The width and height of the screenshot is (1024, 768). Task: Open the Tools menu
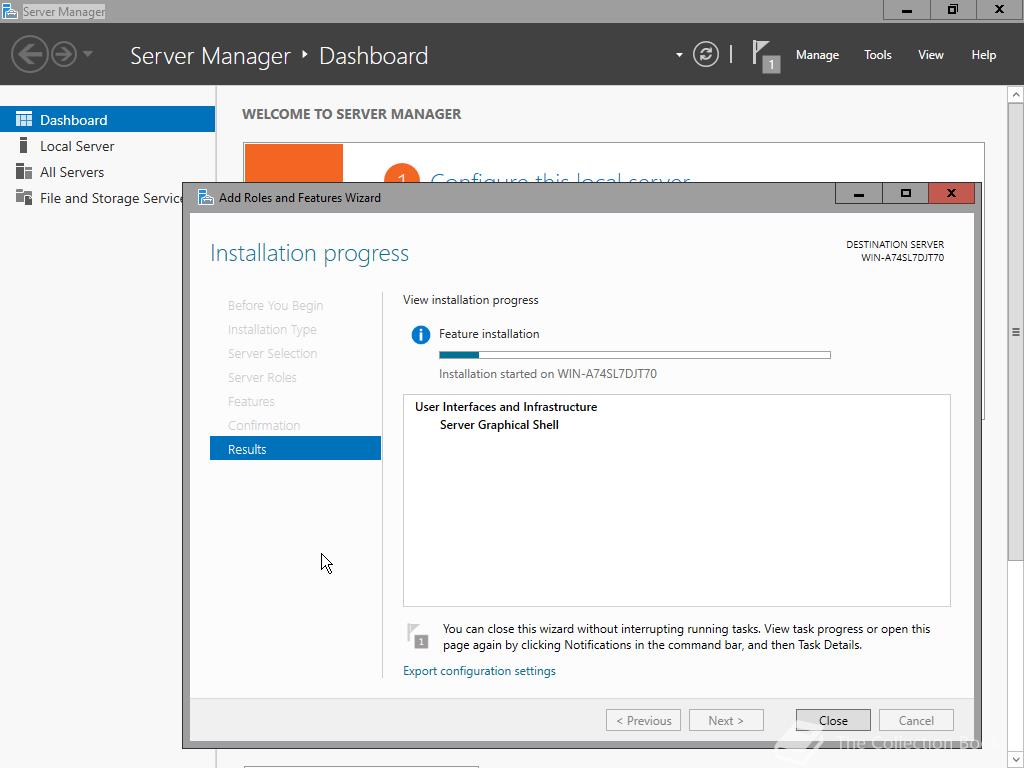878,55
